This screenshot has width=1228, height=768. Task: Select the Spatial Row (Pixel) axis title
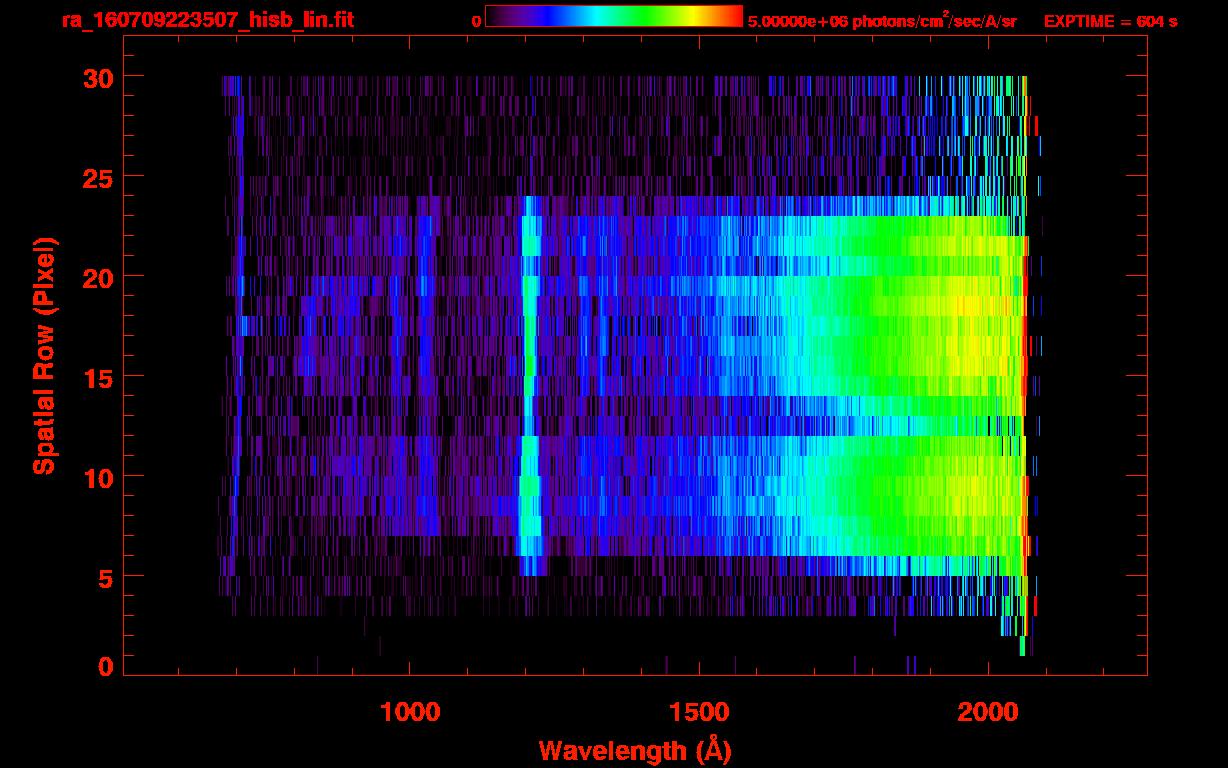coord(44,355)
